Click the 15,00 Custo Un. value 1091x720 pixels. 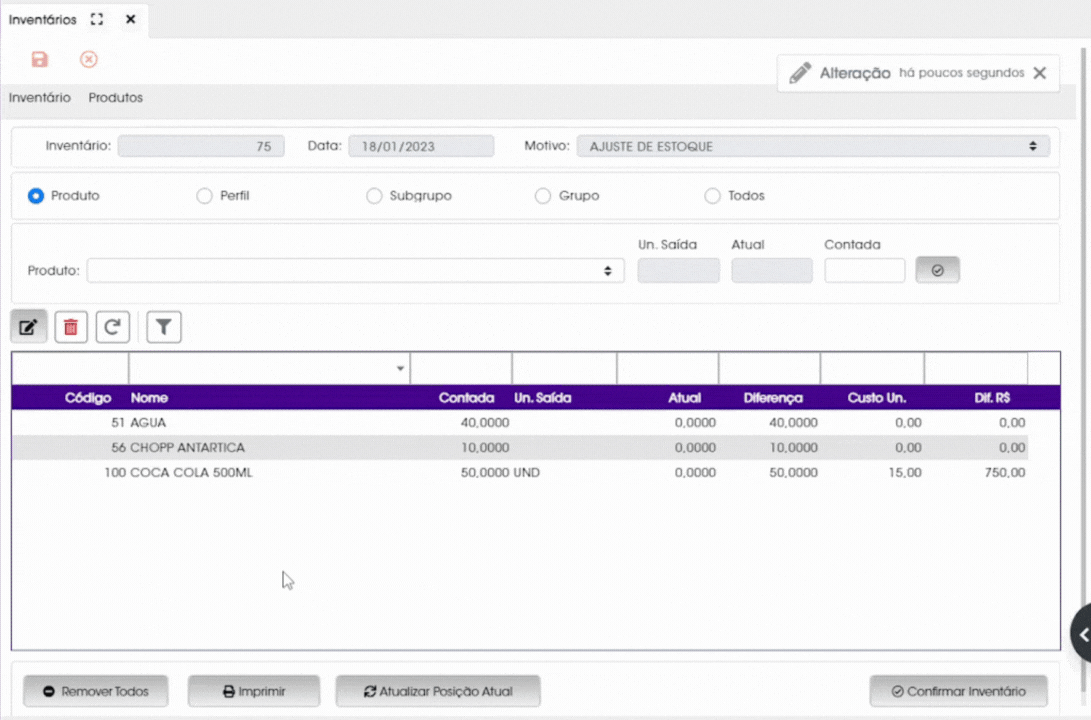click(x=905, y=473)
